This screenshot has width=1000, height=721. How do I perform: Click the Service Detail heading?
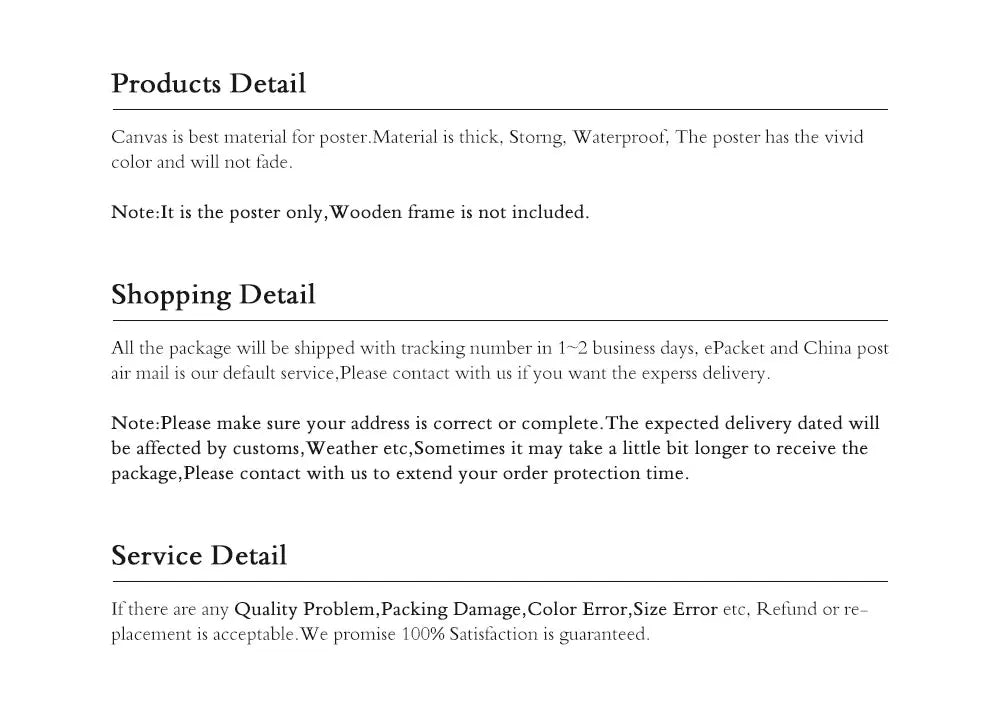tap(199, 555)
